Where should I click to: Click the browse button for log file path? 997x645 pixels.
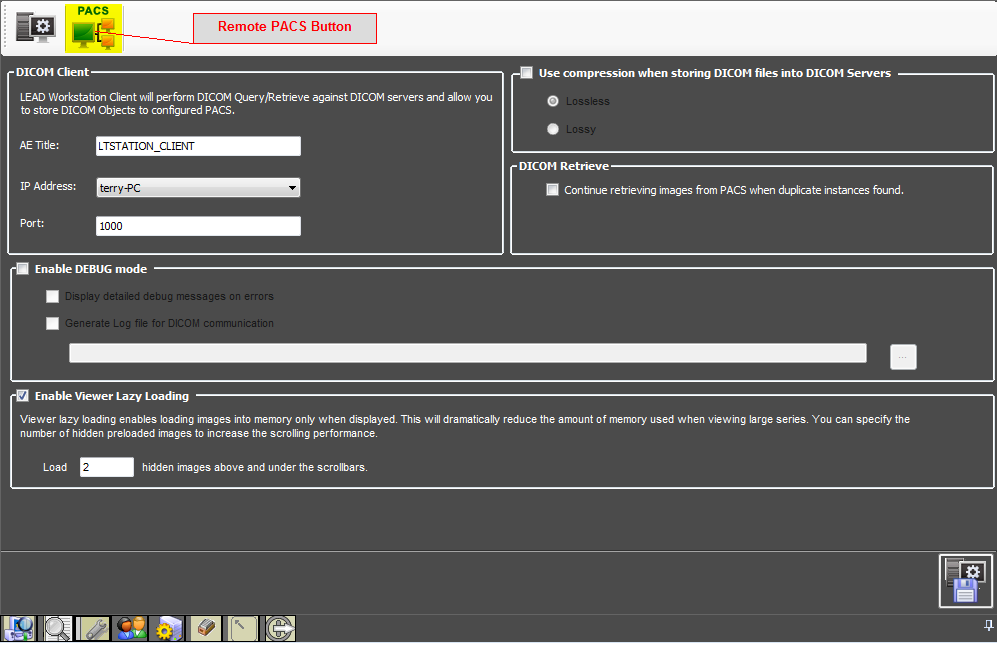[903, 357]
